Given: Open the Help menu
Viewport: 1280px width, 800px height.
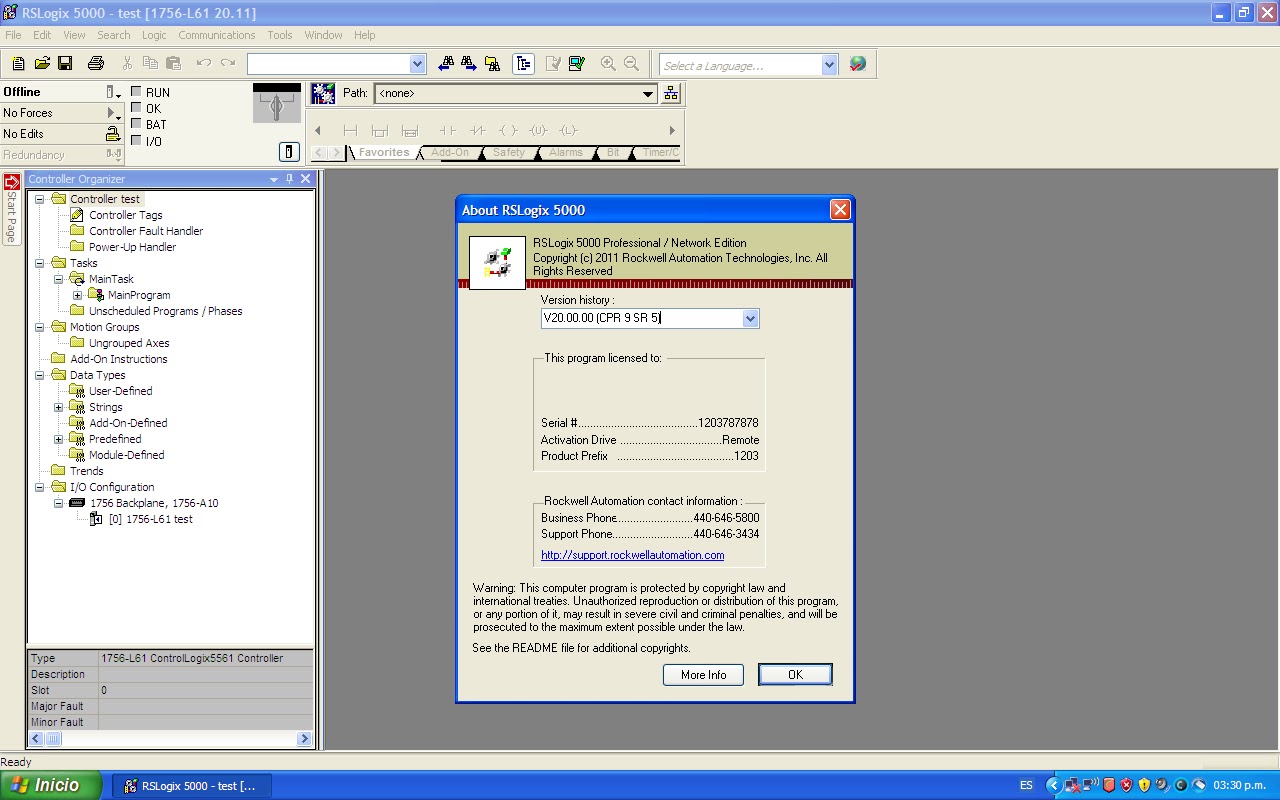Looking at the screenshot, I should 365,35.
